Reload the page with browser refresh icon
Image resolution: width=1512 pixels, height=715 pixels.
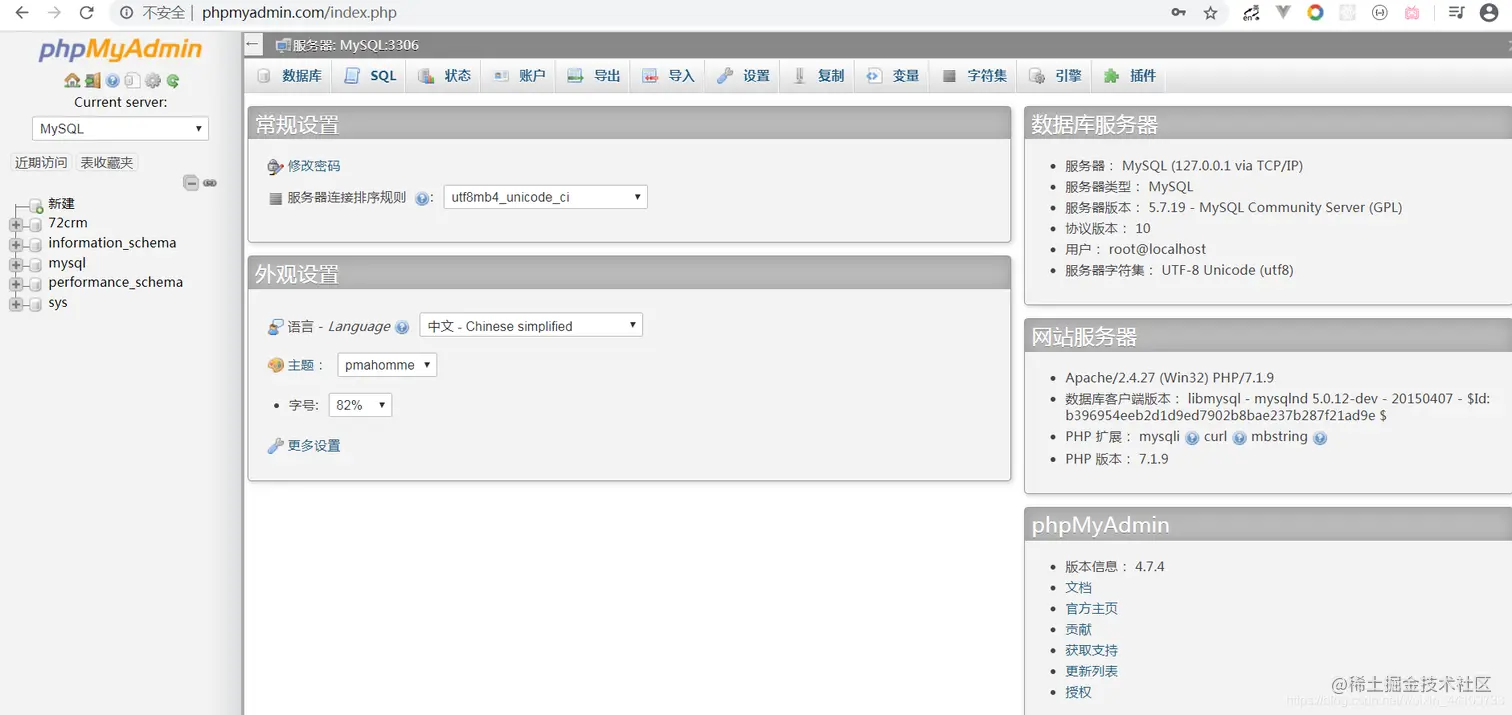coord(87,13)
